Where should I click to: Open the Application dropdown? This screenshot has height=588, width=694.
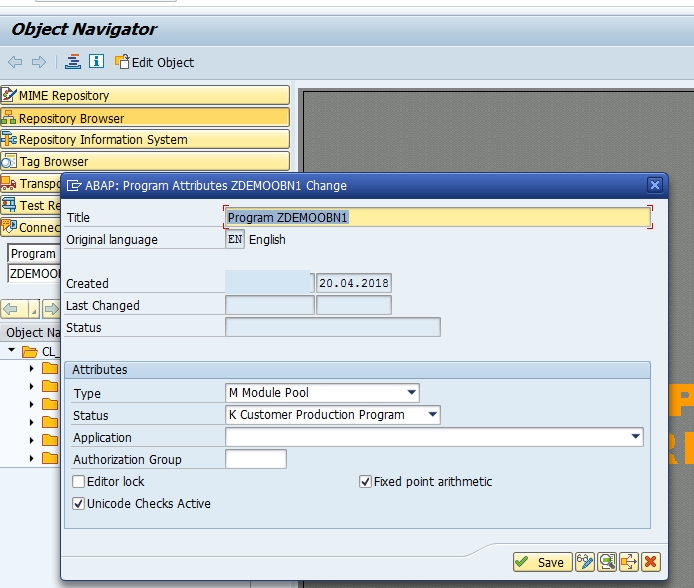pyautogui.click(x=434, y=437)
